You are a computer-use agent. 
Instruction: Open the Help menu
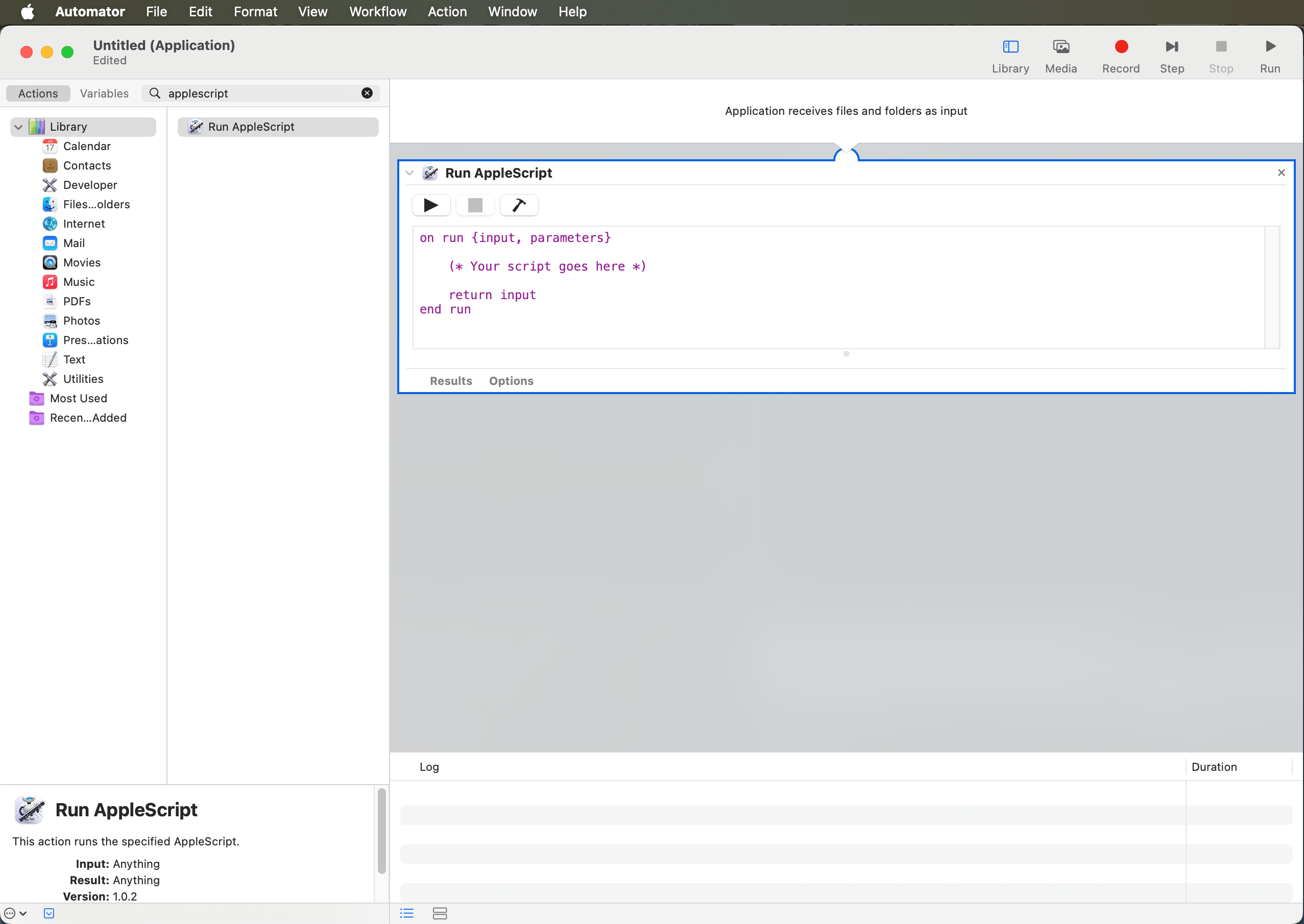(x=572, y=11)
